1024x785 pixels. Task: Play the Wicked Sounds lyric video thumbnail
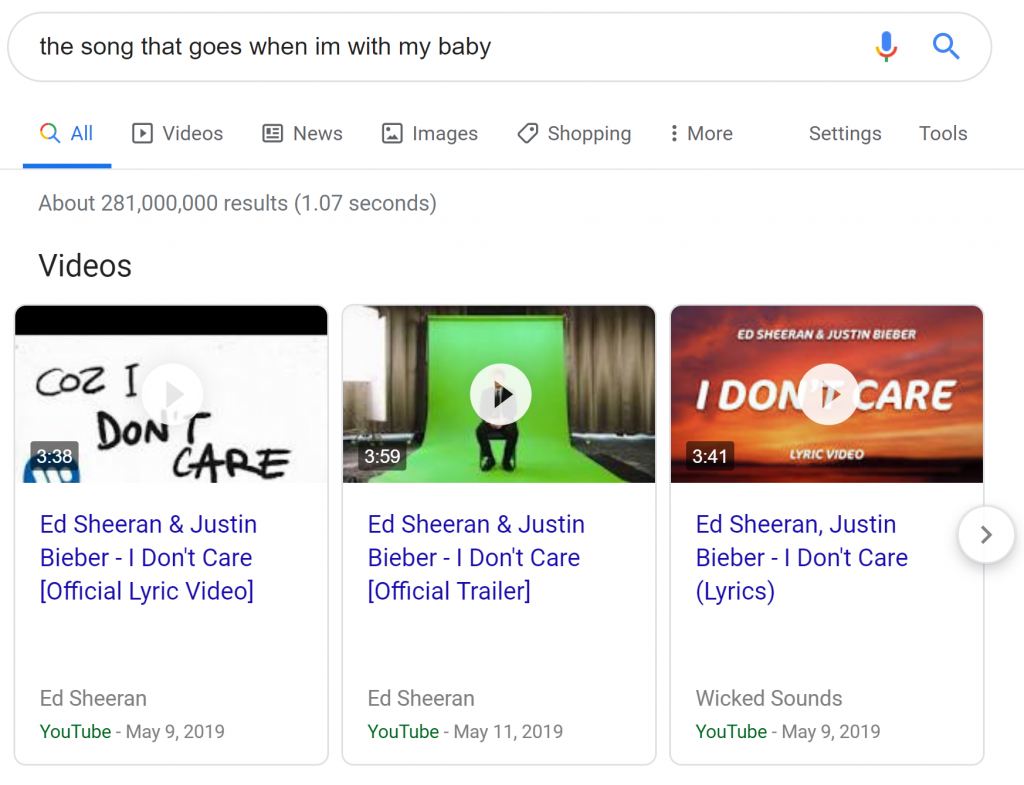(x=828, y=394)
